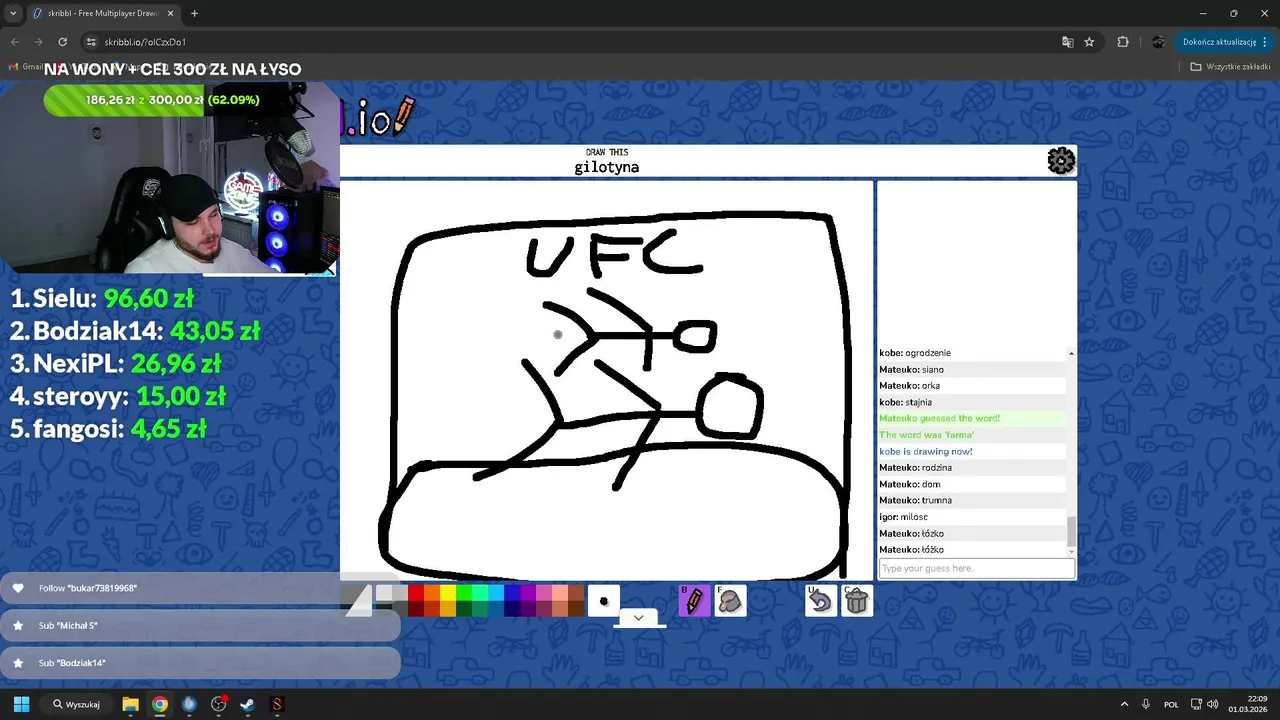
Task: Open 'Wszystkie zakładki' bookmarks folder
Action: [1230, 67]
